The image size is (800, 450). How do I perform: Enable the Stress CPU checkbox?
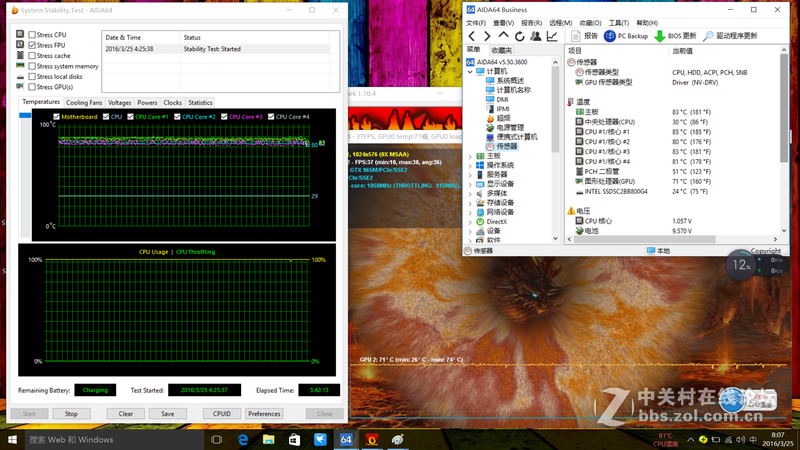(33, 35)
